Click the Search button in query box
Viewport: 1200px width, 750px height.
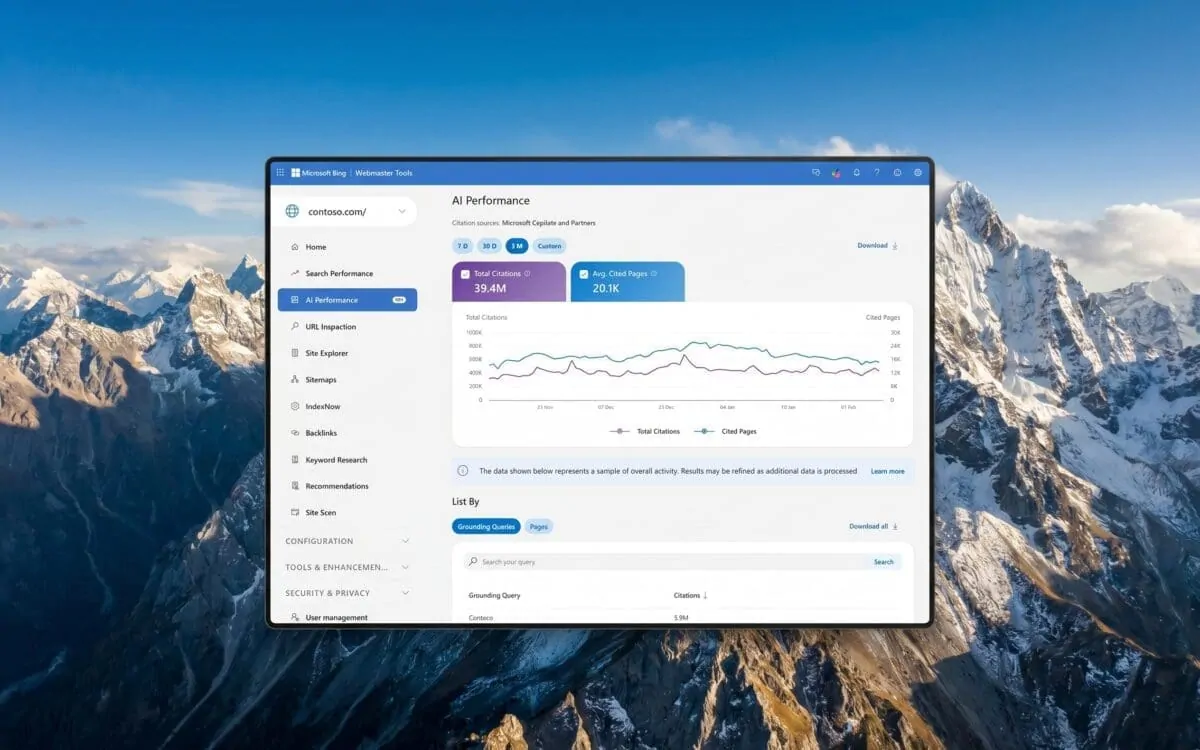[884, 562]
